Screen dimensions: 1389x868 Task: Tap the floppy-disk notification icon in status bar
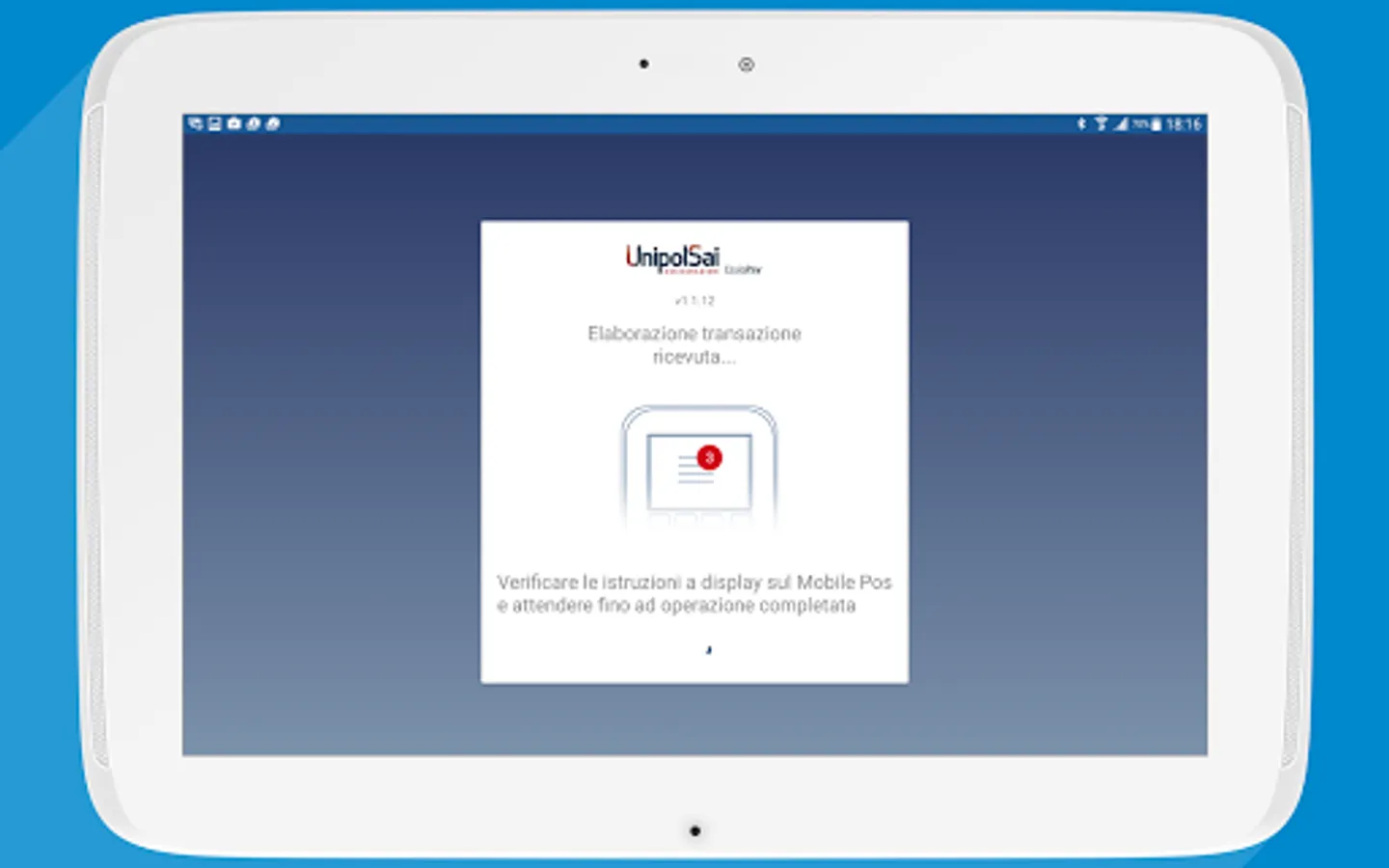215,123
